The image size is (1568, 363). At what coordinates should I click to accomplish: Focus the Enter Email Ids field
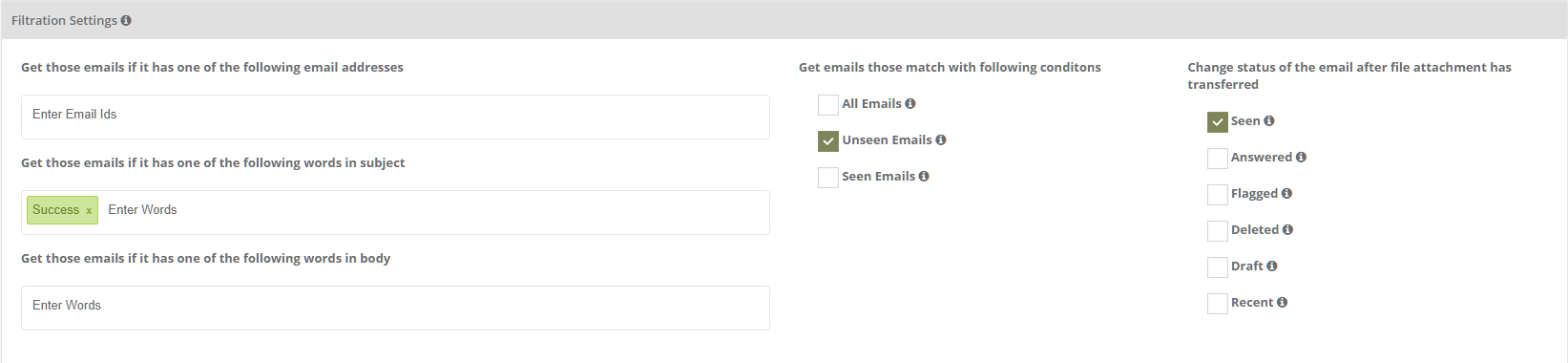[x=395, y=117]
